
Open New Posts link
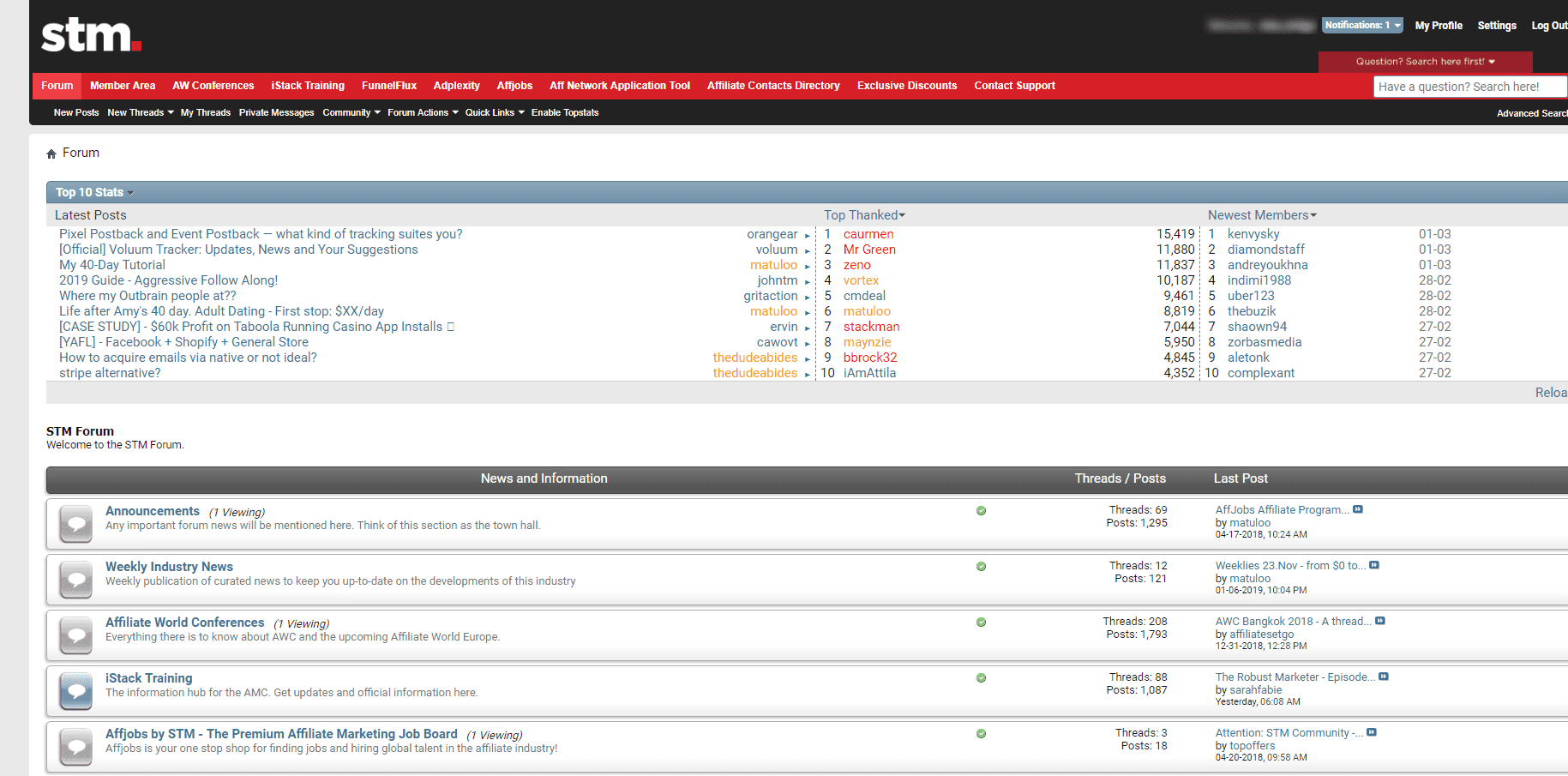pyautogui.click(x=76, y=112)
